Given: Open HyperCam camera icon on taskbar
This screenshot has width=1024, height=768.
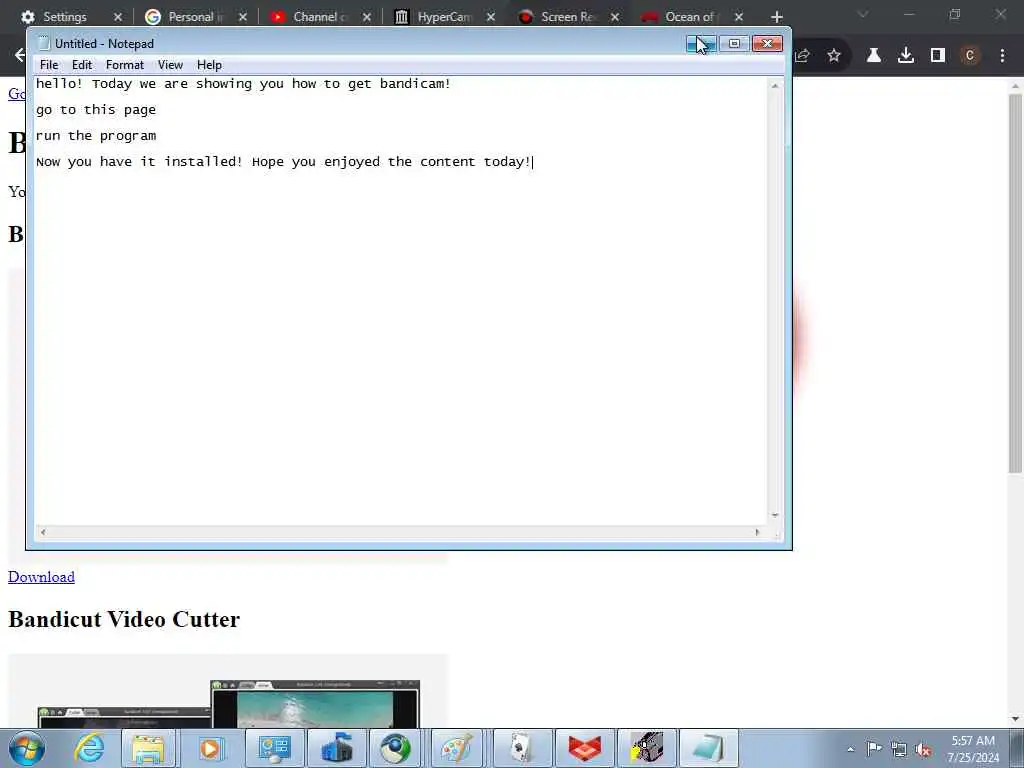Looking at the screenshot, I should pos(647,748).
